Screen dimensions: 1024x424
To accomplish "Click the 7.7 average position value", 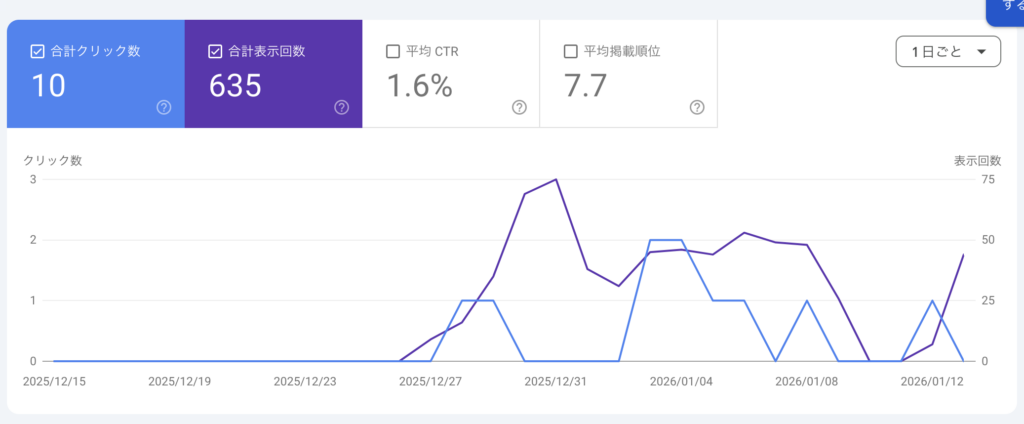I will tap(585, 87).
